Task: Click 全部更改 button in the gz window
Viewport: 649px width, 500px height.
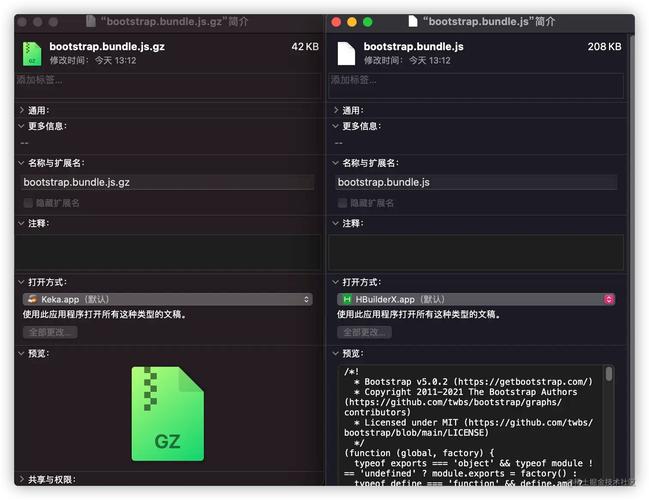Action: pos(50,332)
